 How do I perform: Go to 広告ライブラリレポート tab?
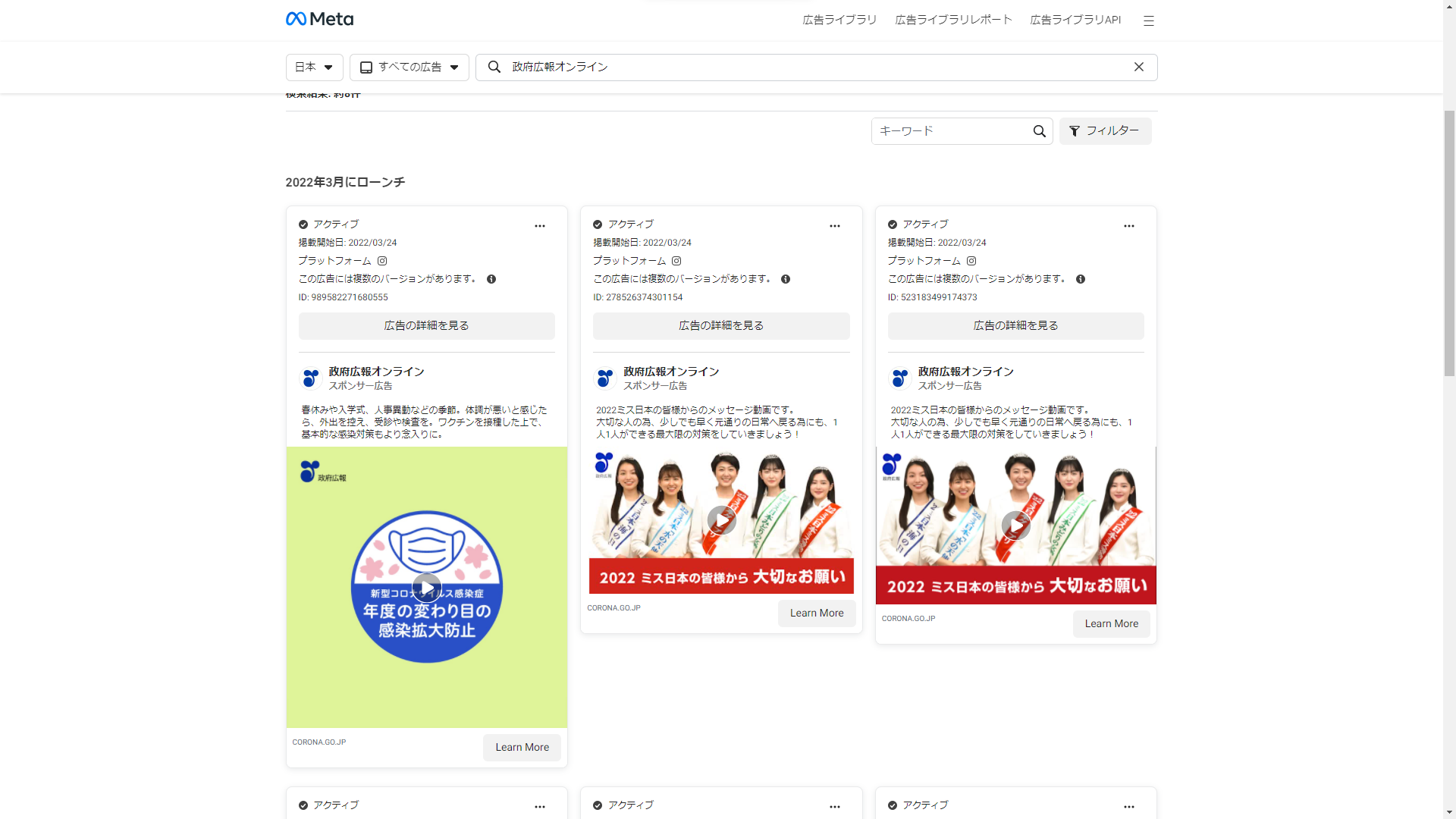pyautogui.click(x=953, y=20)
